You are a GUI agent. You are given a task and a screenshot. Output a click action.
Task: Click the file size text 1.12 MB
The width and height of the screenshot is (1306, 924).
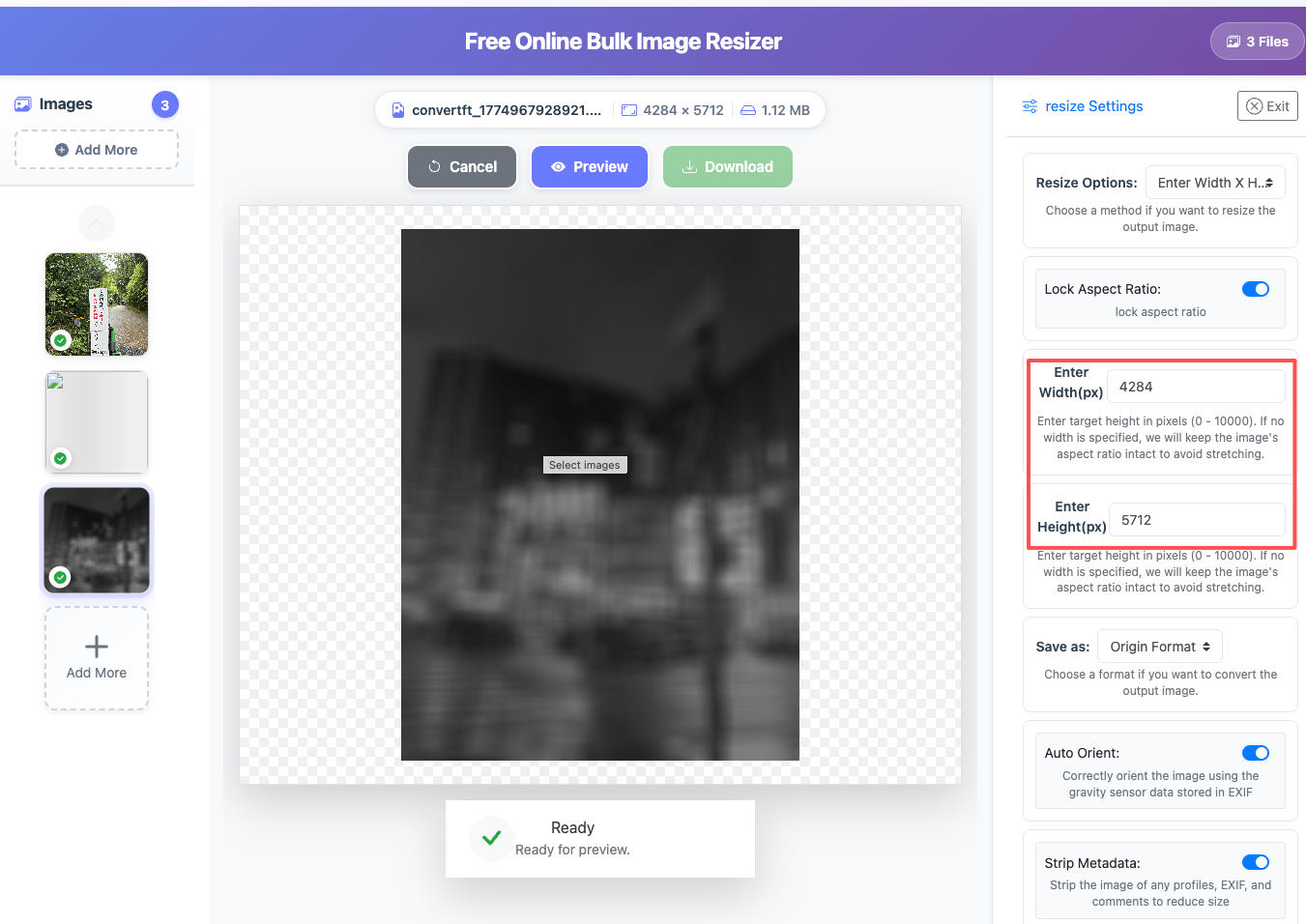click(786, 110)
